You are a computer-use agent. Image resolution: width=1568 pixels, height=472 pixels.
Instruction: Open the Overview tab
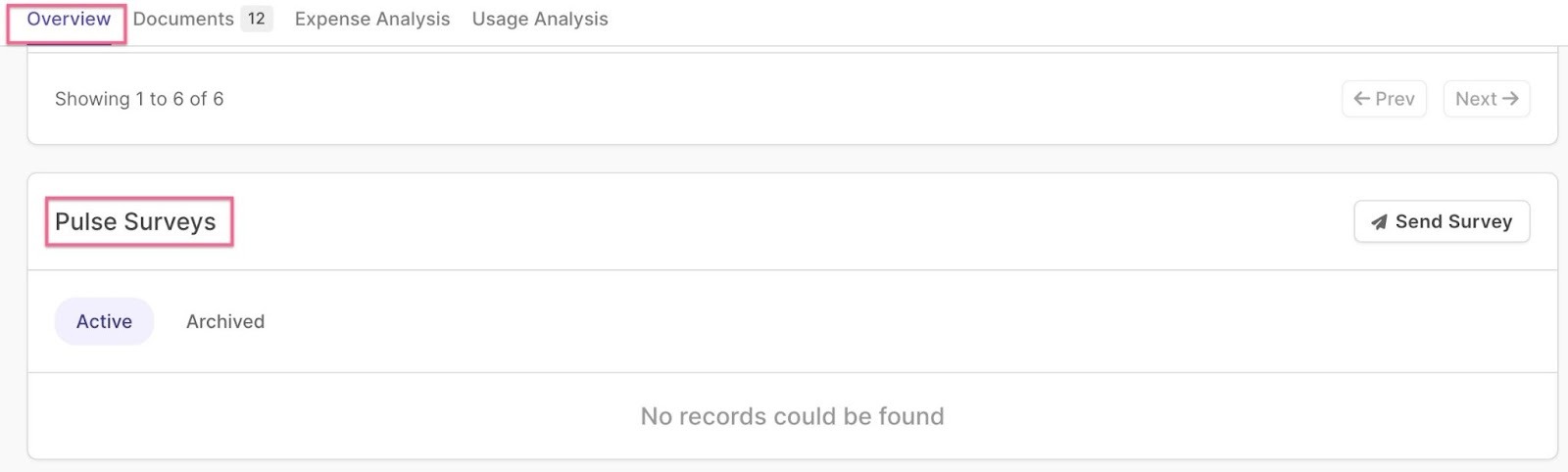pos(69,19)
